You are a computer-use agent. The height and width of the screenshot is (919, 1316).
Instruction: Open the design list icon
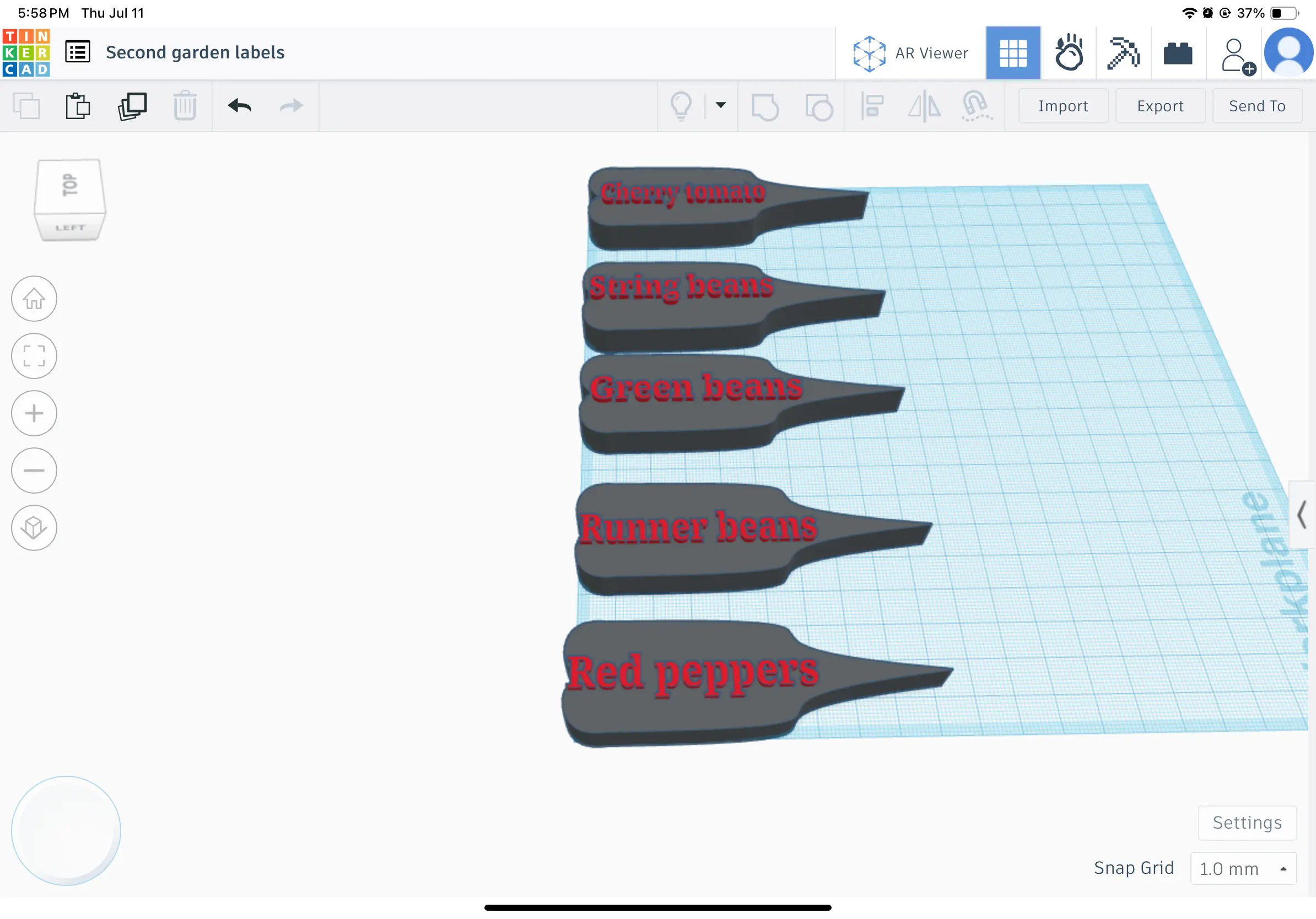(x=77, y=52)
